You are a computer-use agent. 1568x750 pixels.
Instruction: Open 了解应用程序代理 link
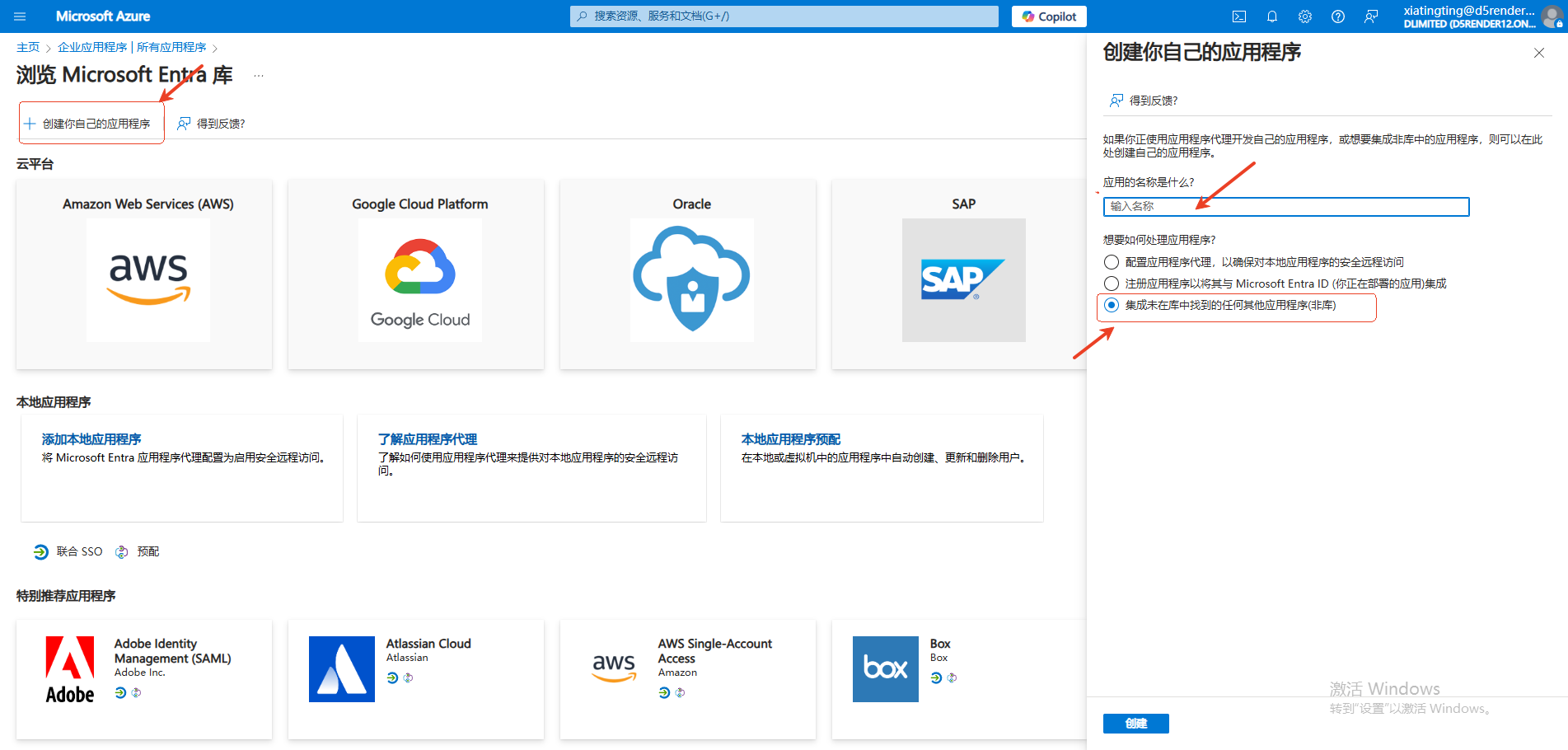[428, 439]
